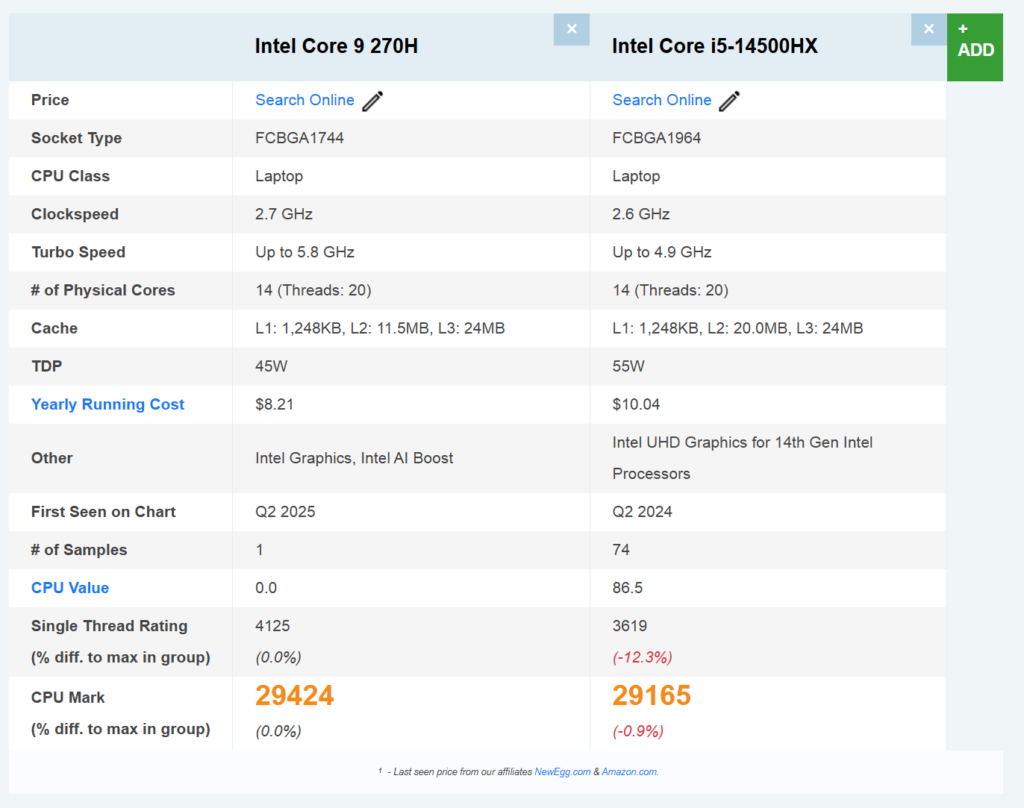Screen dimensions: 1024x808
Task: Click the Single Thread Rating label
Action: pyautogui.click(x=109, y=626)
